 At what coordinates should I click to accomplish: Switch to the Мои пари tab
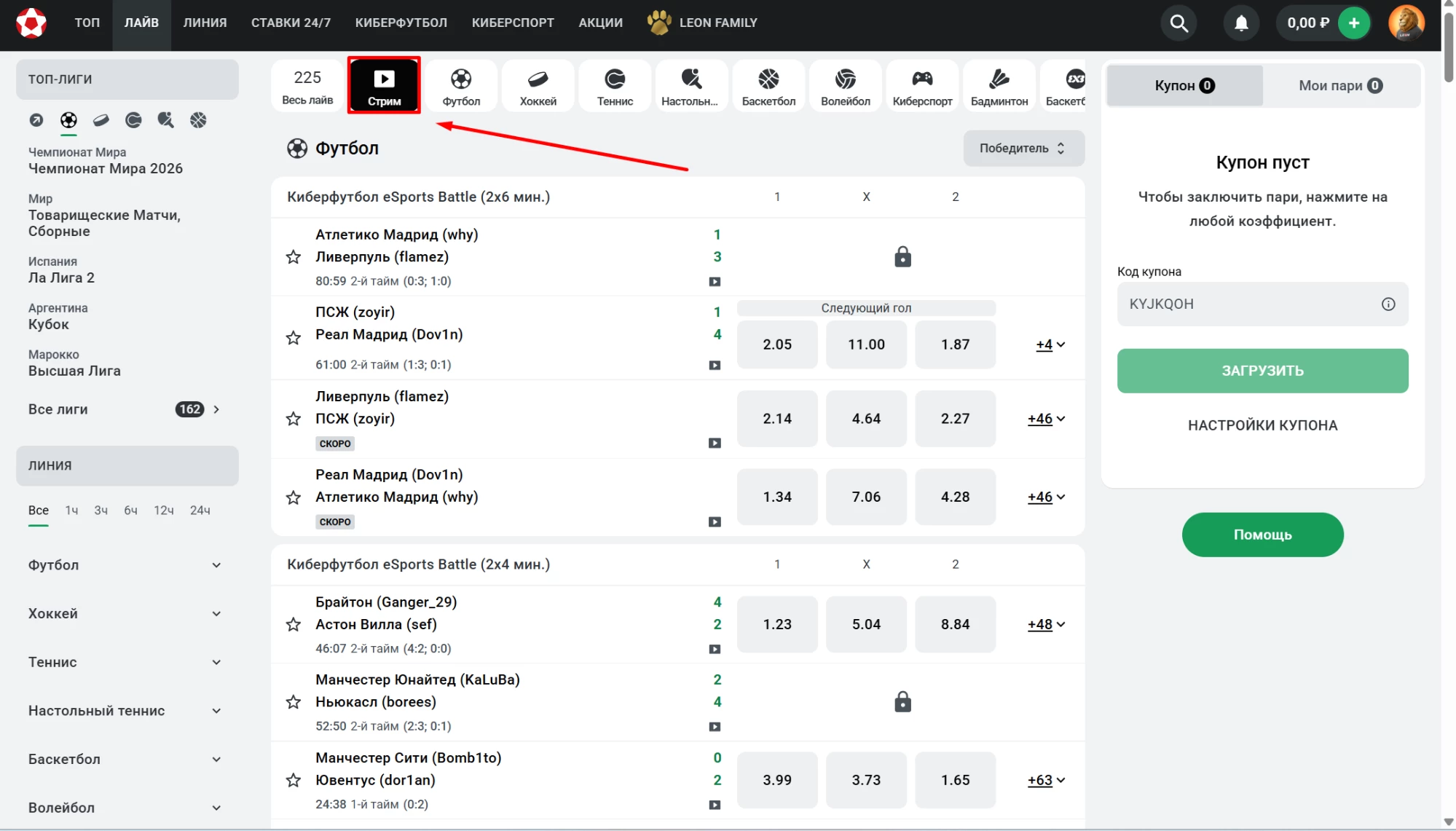[1341, 86]
